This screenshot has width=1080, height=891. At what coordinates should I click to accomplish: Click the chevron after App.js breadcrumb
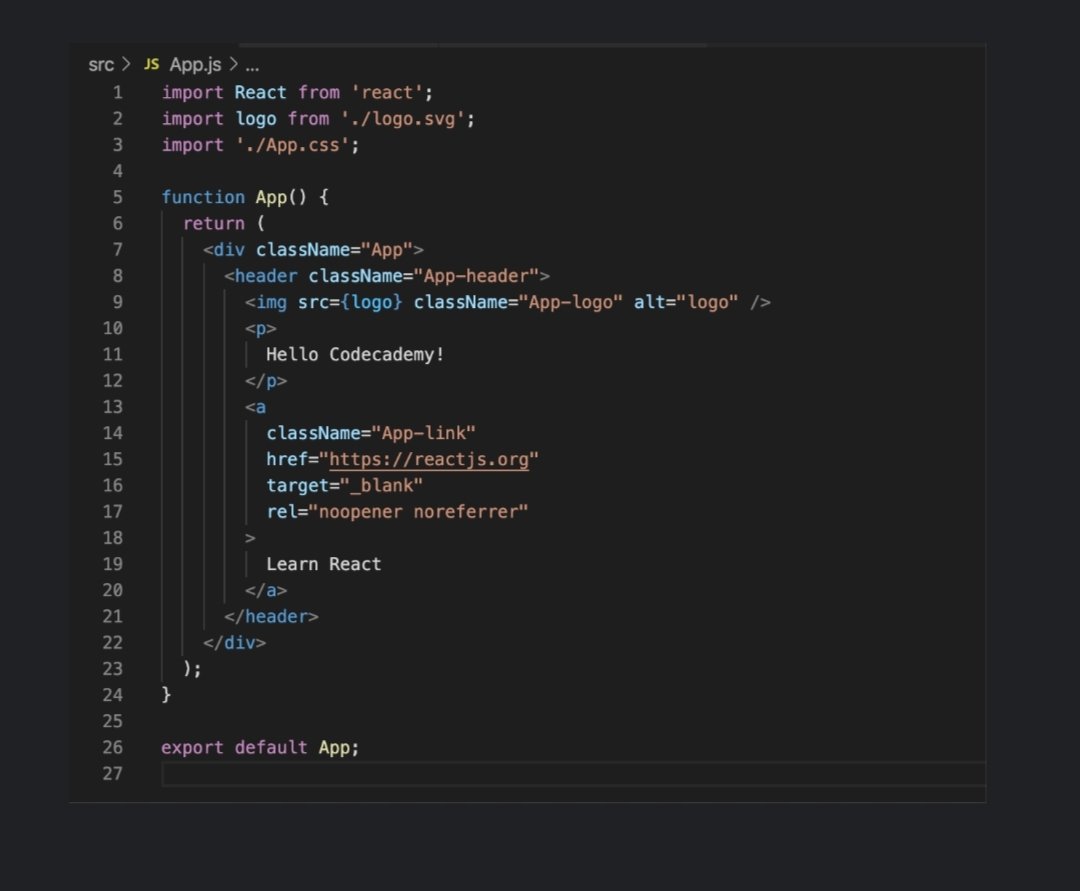[232, 64]
